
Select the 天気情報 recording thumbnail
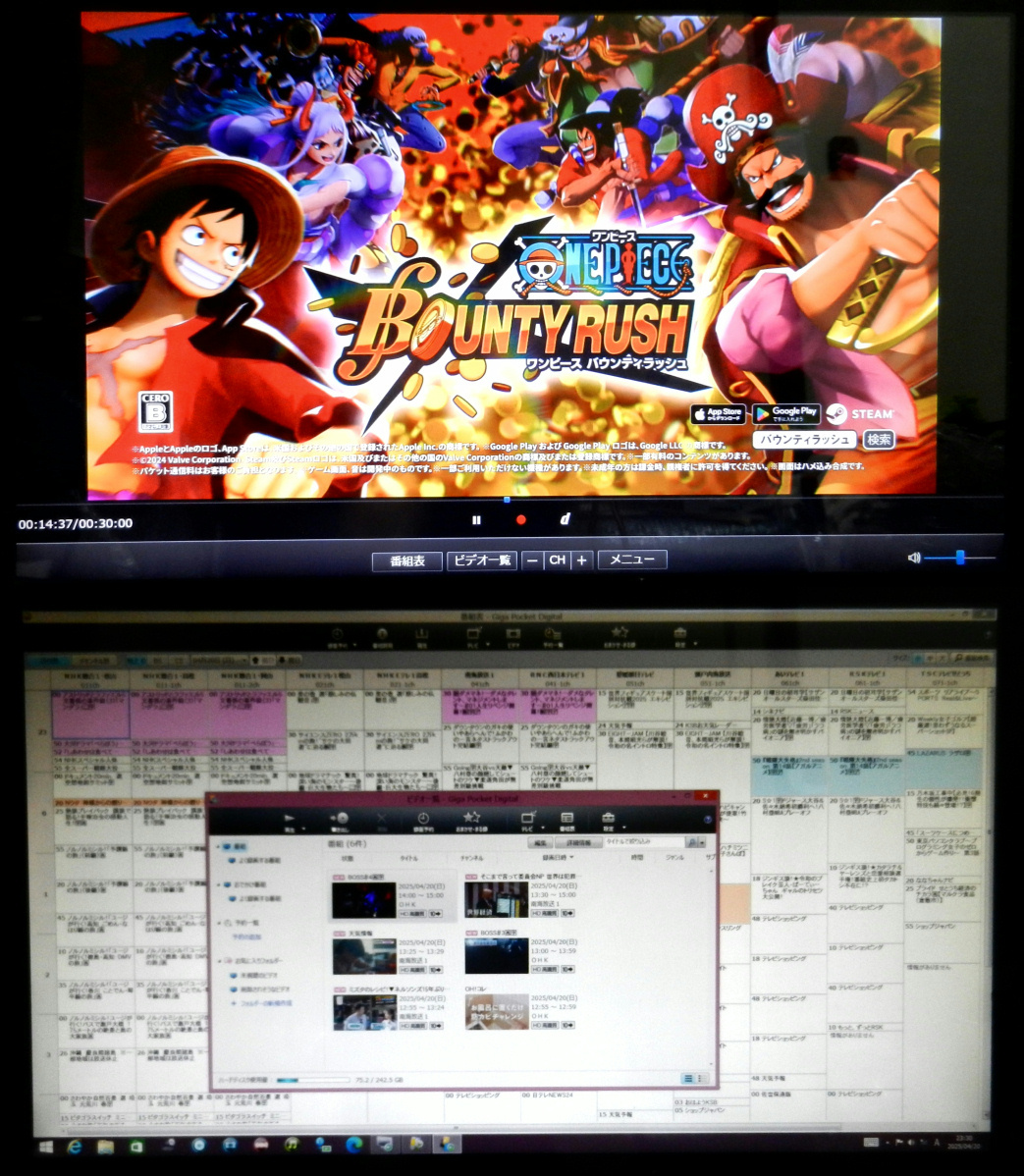[364, 956]
